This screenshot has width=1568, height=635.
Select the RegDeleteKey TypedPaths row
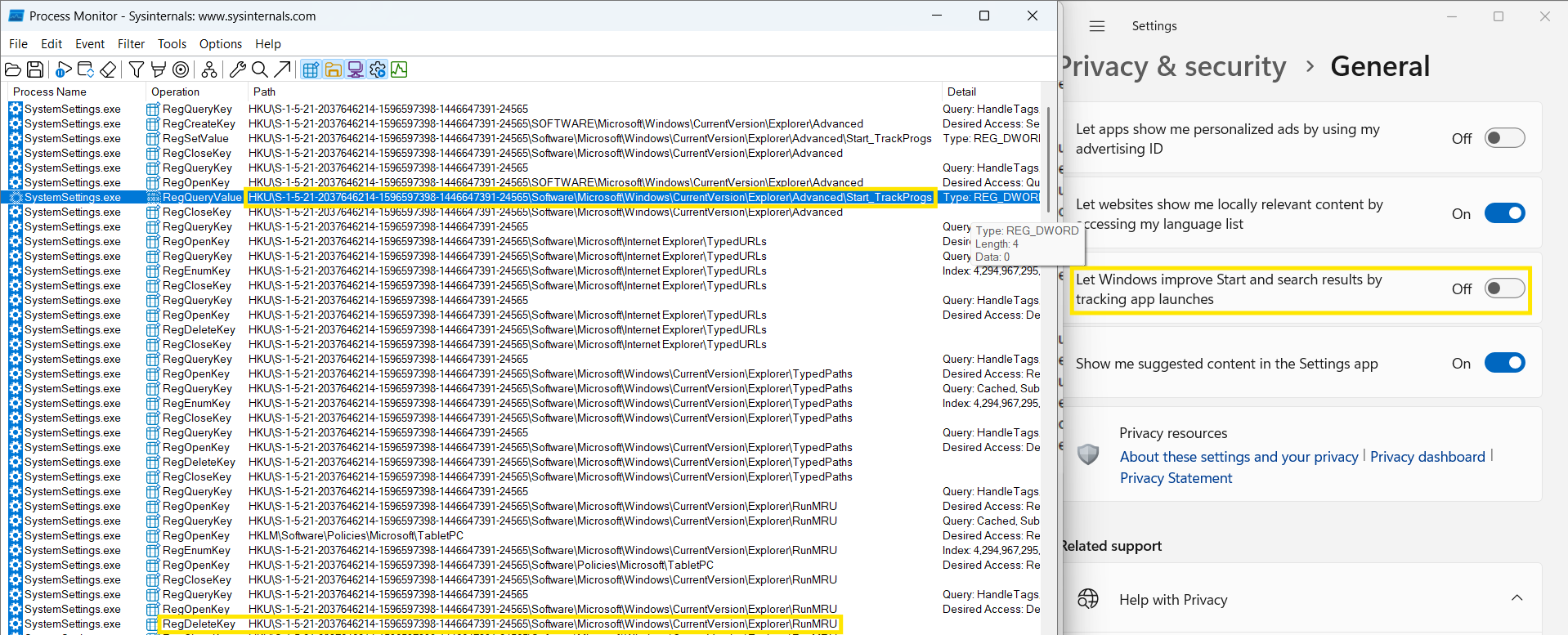pyautogui.click(x=524, y=462)
